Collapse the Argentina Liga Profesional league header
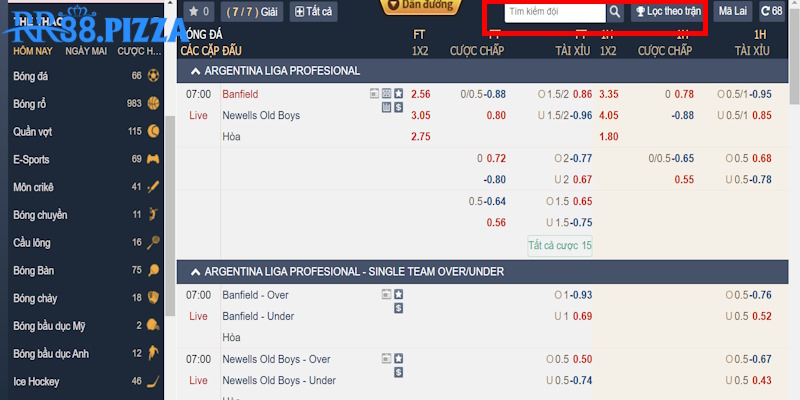The image size is (800, 400). point(190,71)
